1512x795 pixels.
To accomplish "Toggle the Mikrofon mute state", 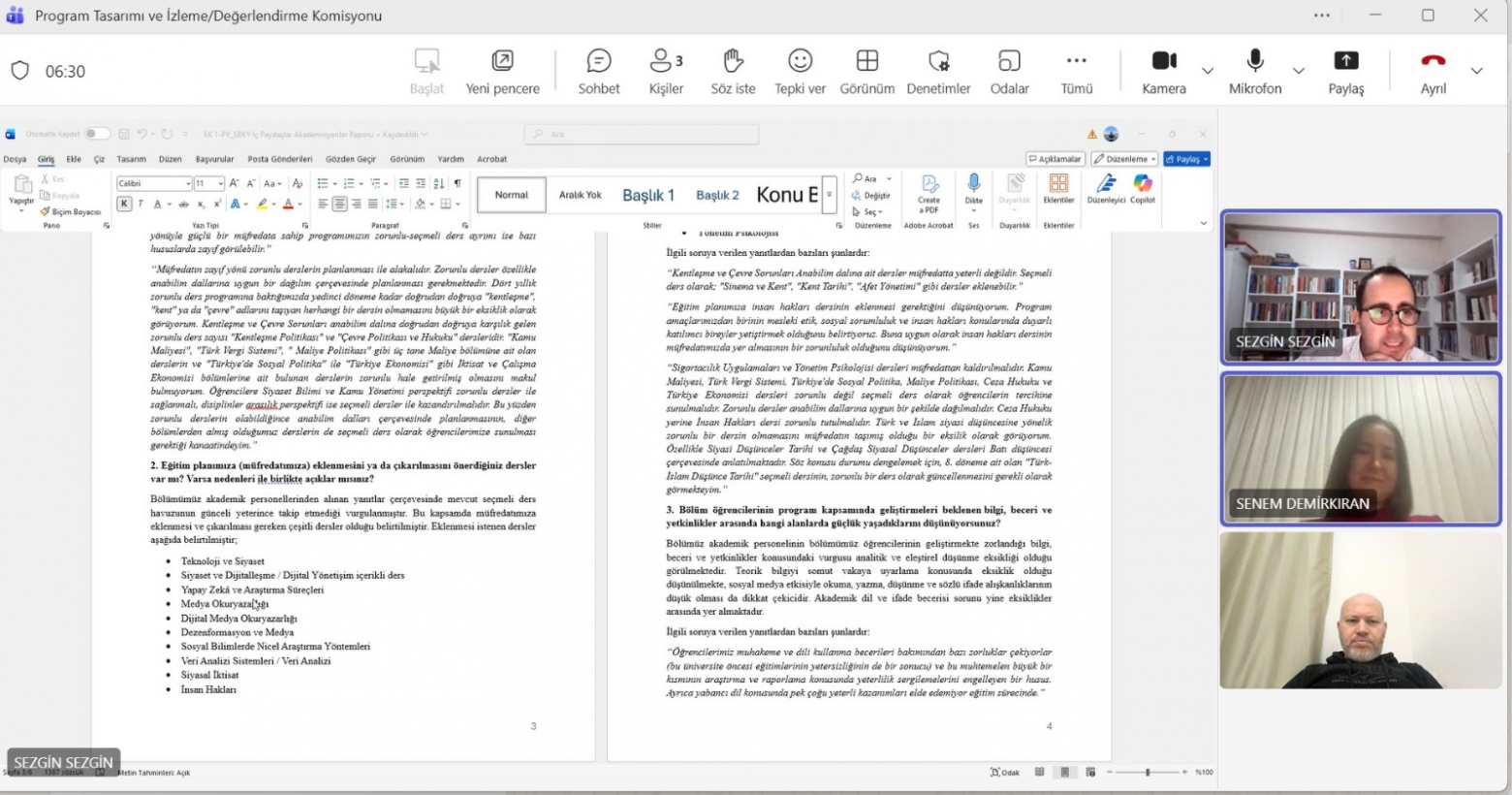I will pos(1255,71).
